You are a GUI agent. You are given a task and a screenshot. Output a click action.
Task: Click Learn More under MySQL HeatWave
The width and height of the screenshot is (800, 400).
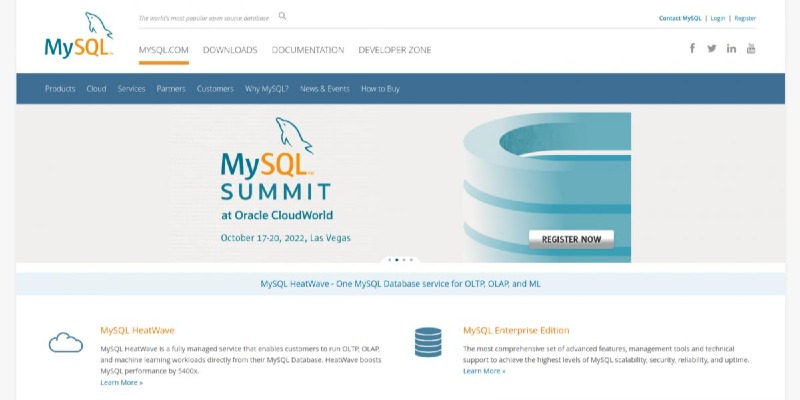121,382
